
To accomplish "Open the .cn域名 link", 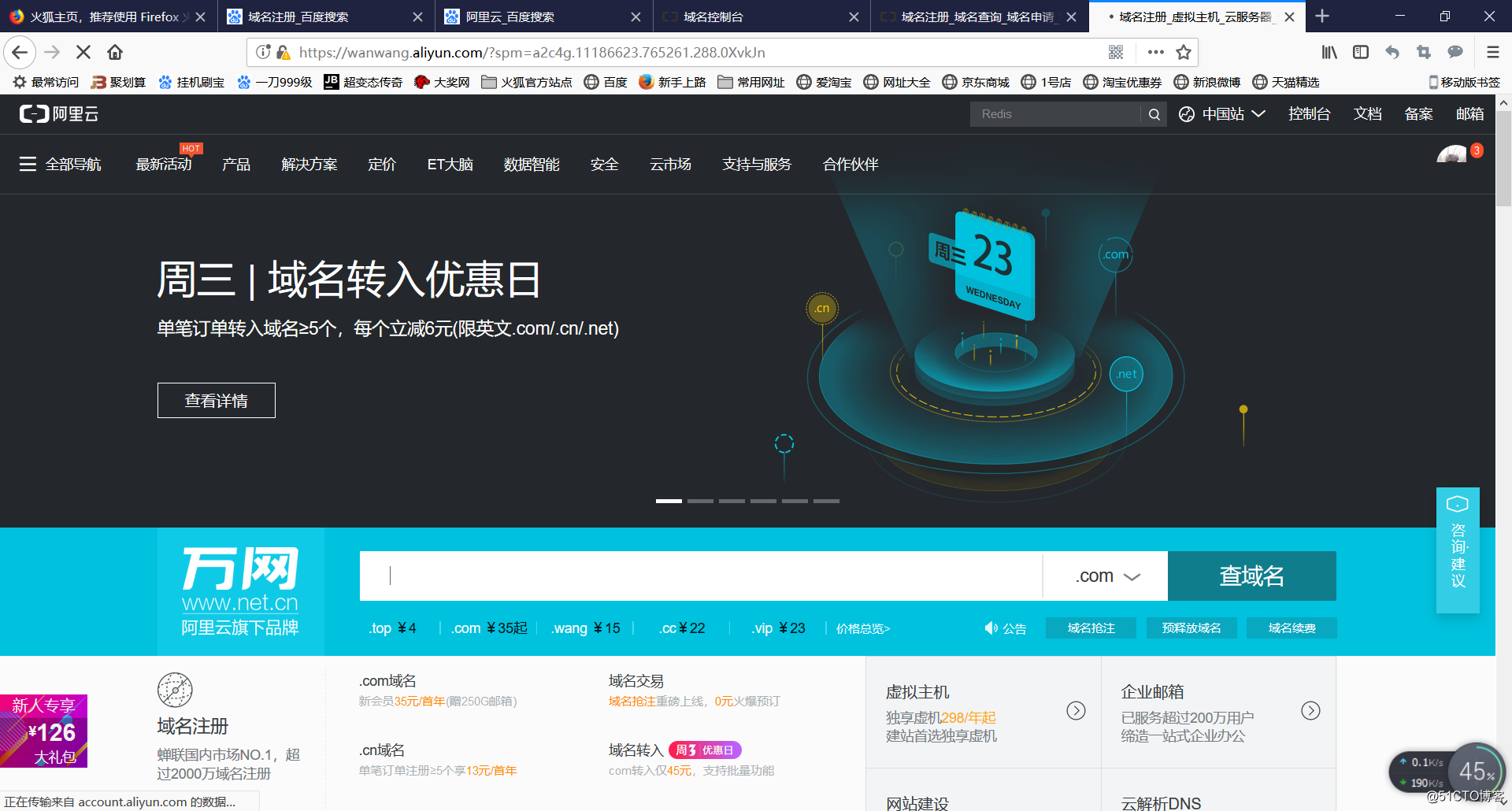I will (x=382, y=750).
